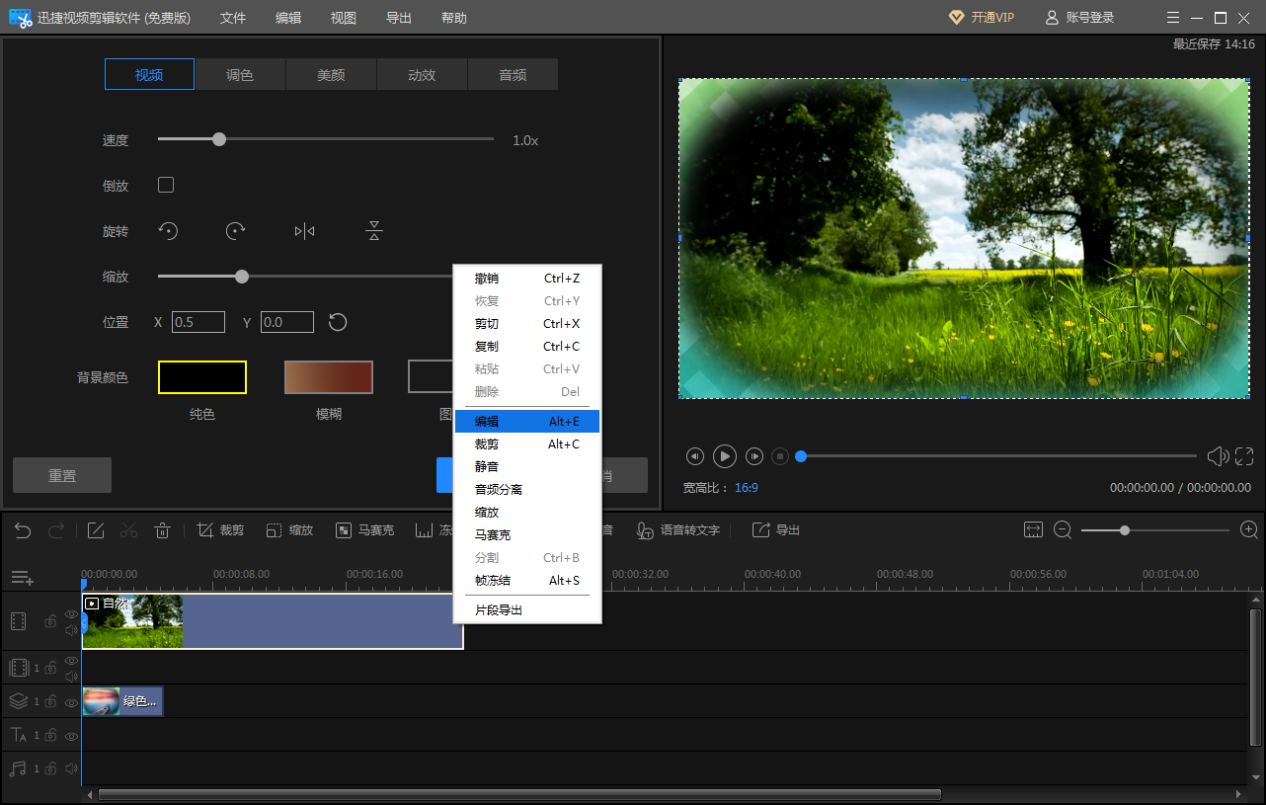
Task: Open the 文件 menu
Action: coord(233,18)
